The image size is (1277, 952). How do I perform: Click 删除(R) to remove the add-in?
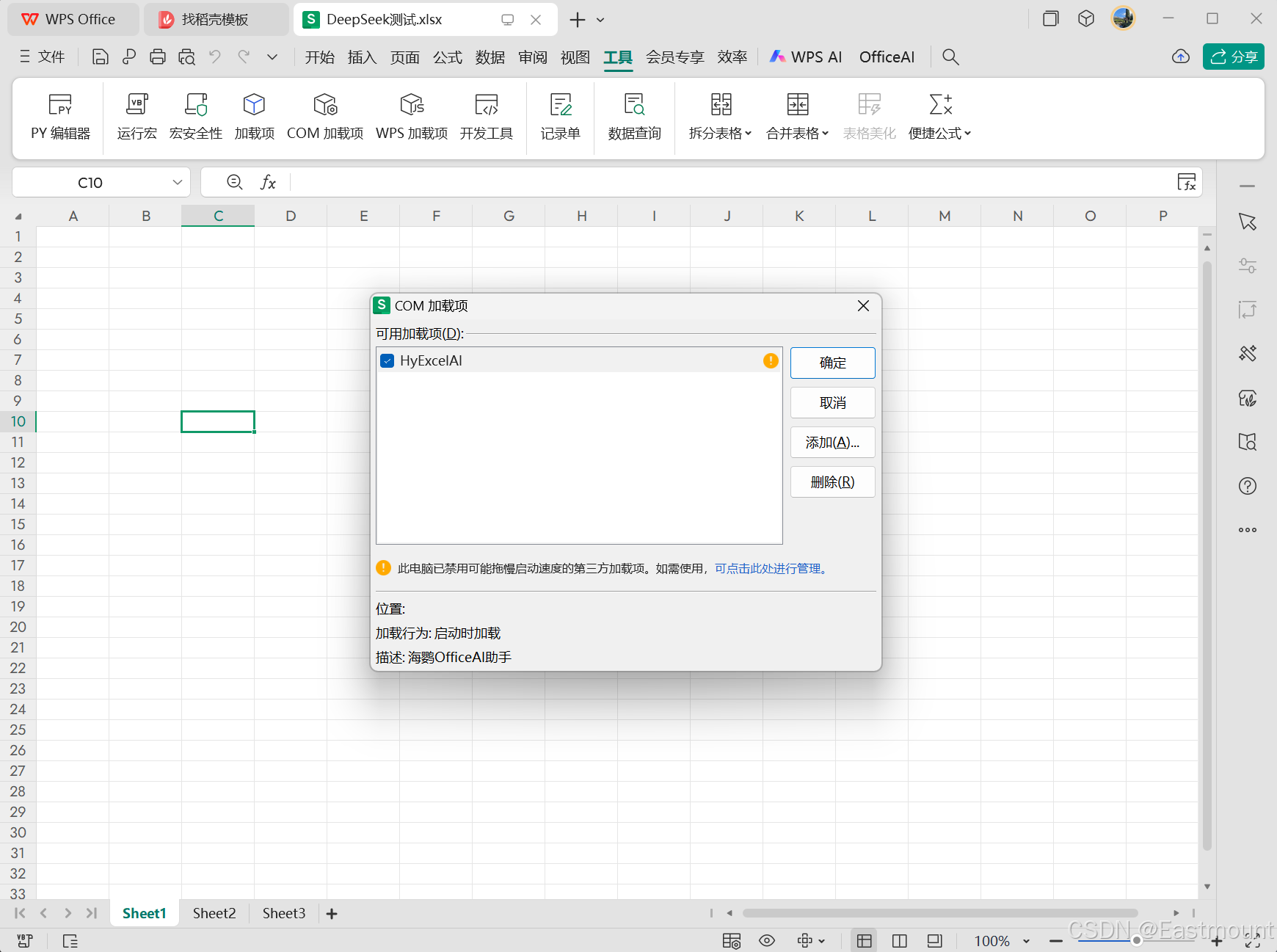833,482
